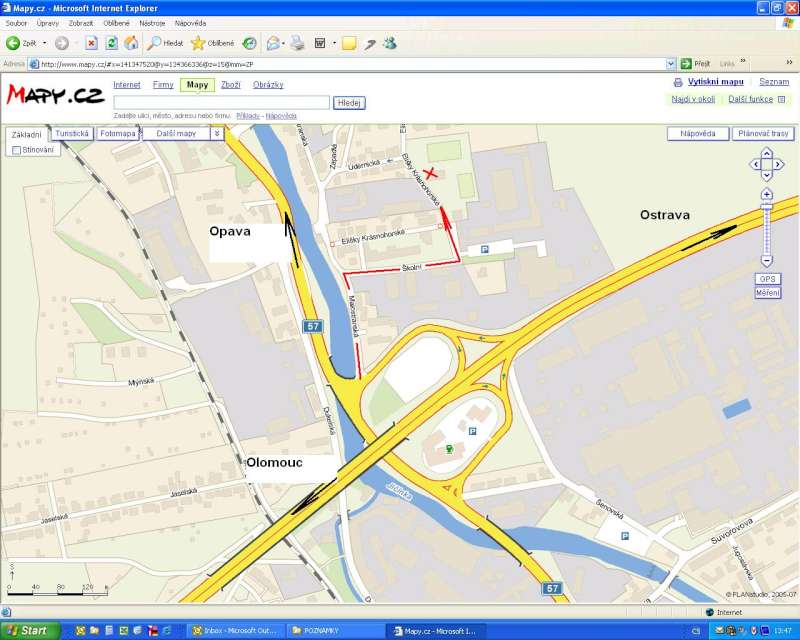Click the IE Back (Zpět) button
This screenshot has width=800, height=640.
click(x=22, y=43)
